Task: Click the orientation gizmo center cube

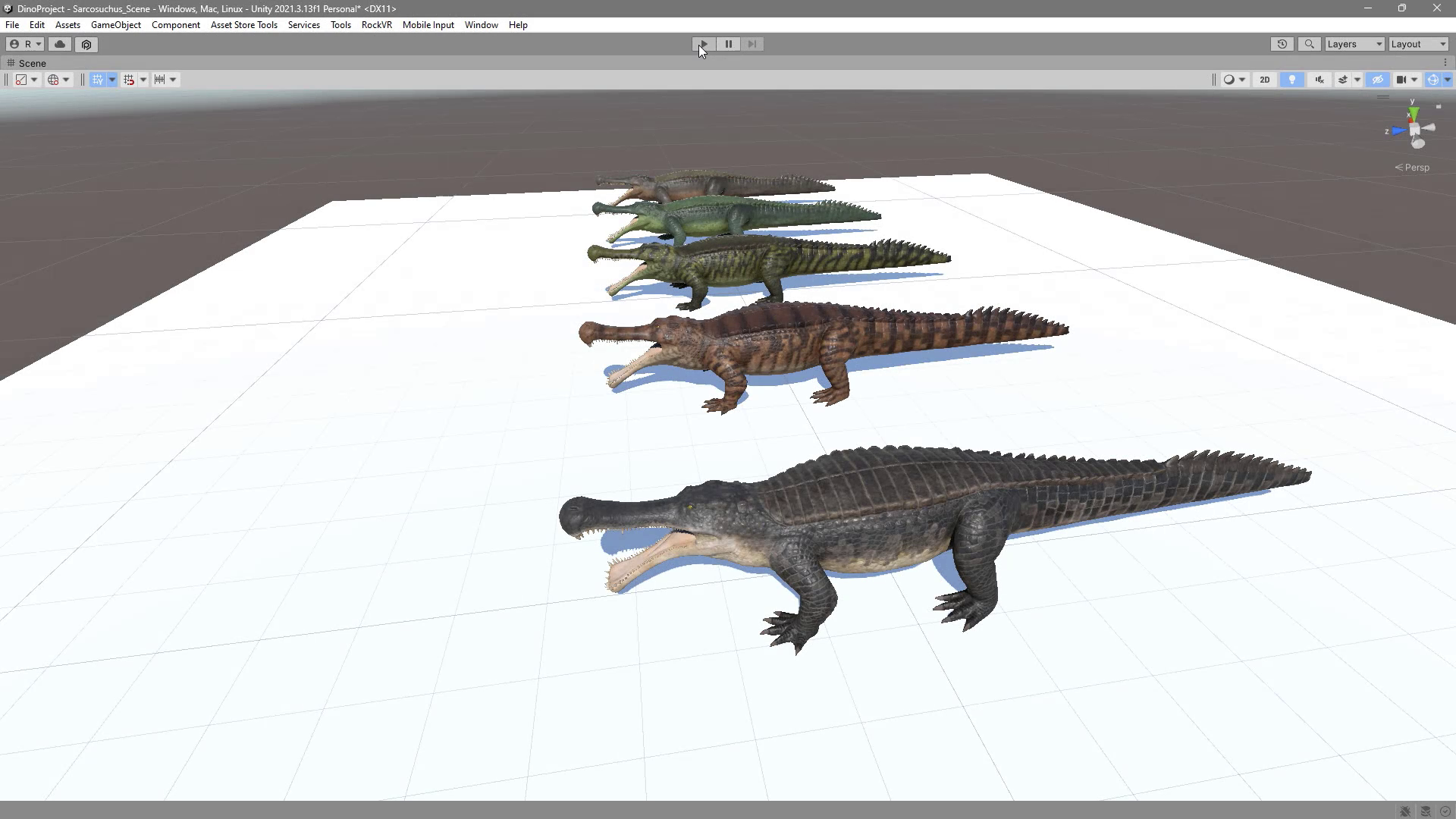Action: click(x=1415, y=130)
